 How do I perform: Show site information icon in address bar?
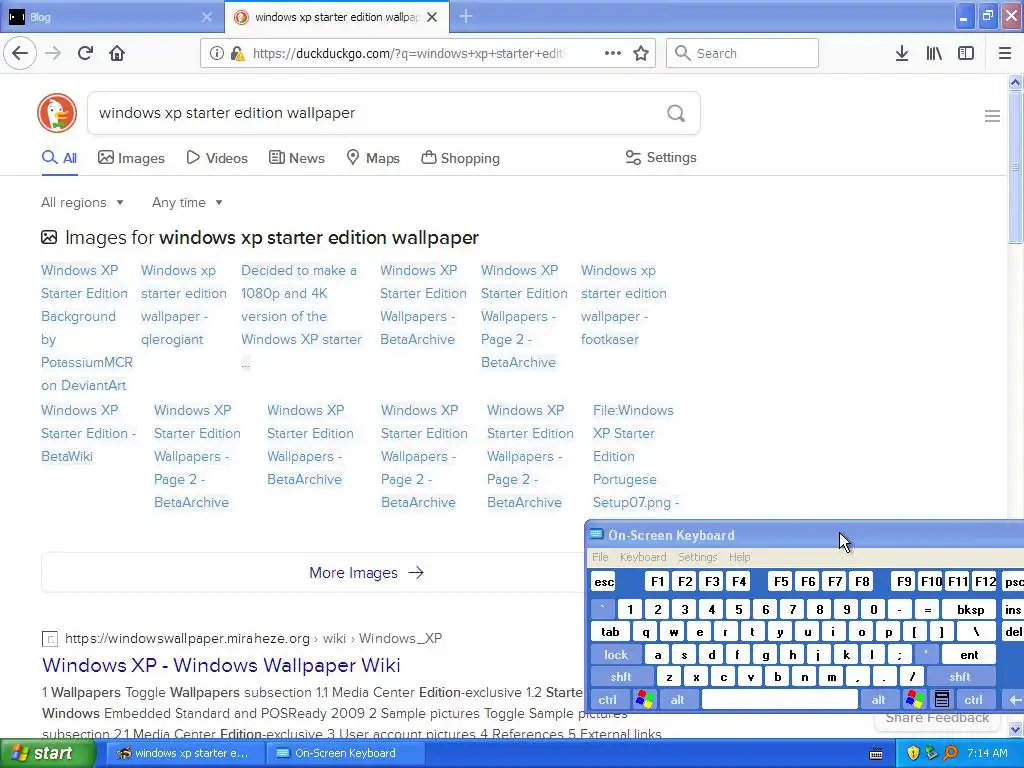pyautogui.click(x=216, y=54)
